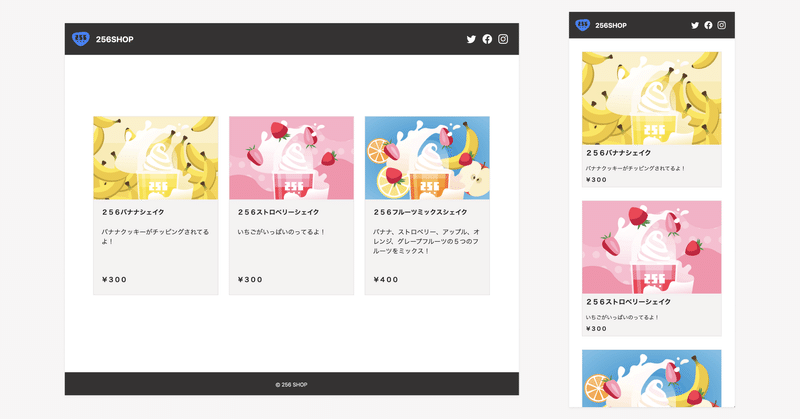Screen dimensions: 800x419
Task: Click desktop title '256バナナシェイク'
Action: (133, 212)
